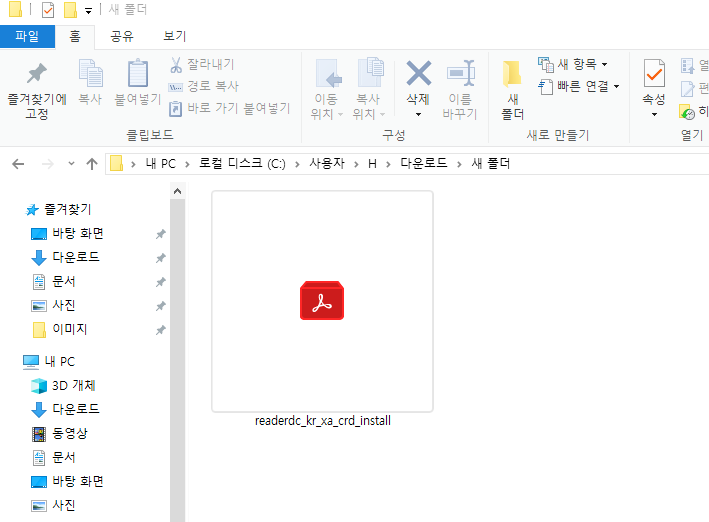709x522 pixels.
Task: Click the Rename (이름 바꾸기) icon
Action: point(460,73)
